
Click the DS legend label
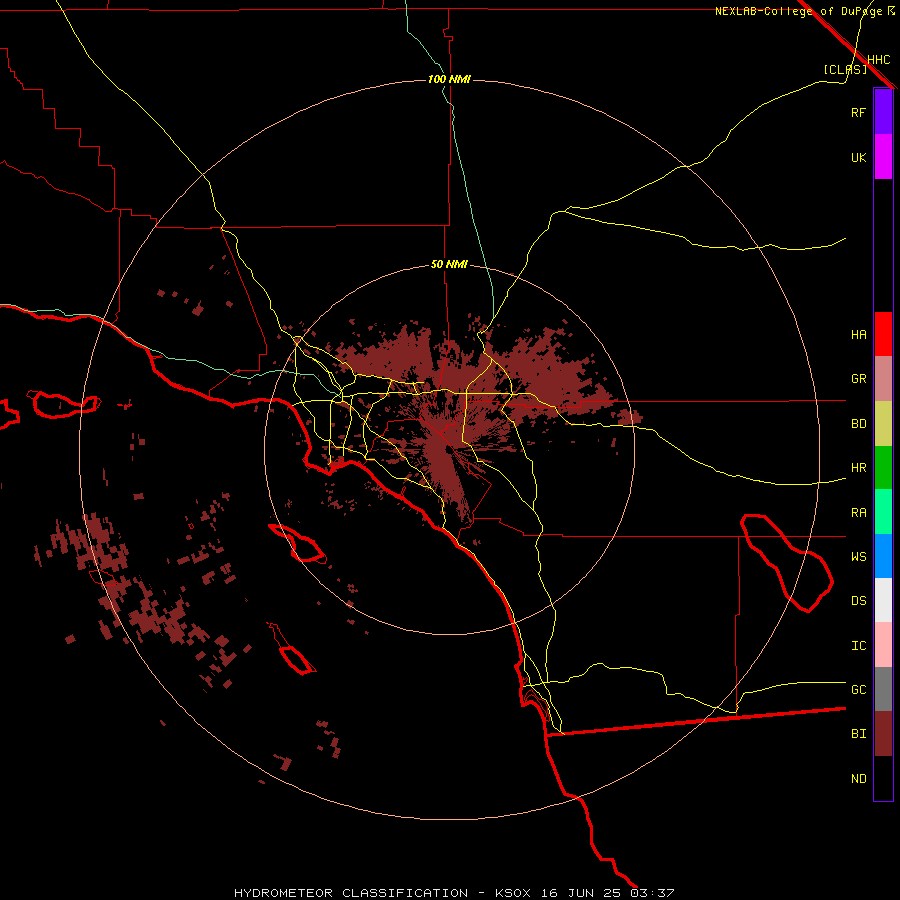(858, 601)
